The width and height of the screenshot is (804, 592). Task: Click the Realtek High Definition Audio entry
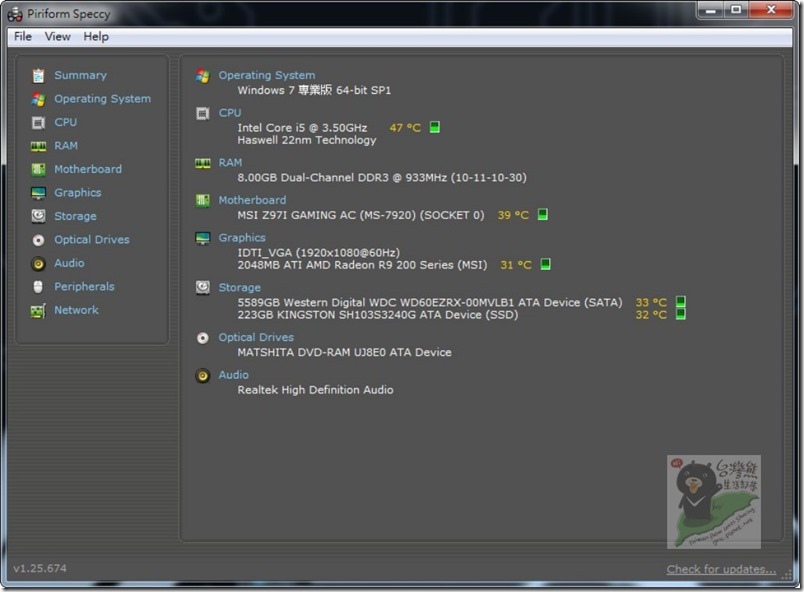[x=315, y=390]
